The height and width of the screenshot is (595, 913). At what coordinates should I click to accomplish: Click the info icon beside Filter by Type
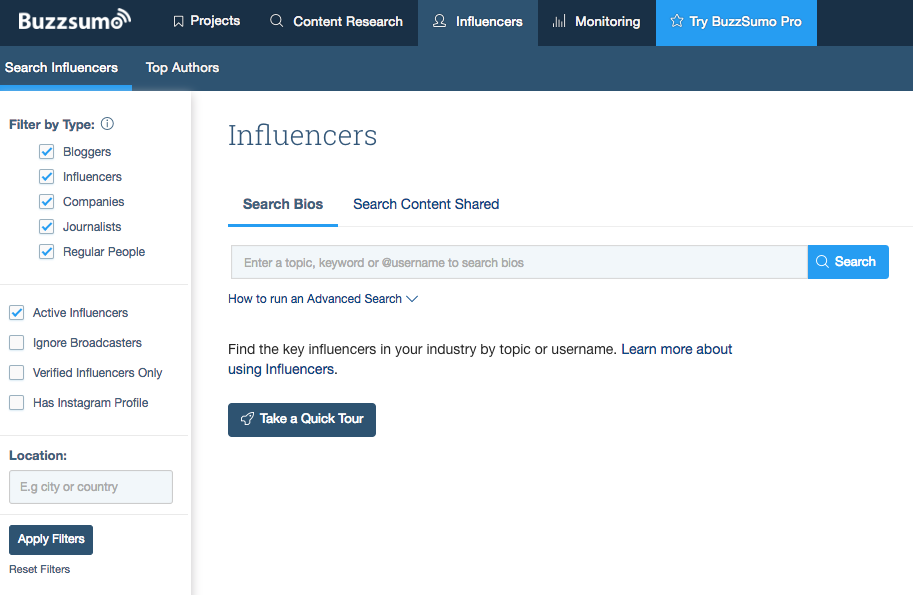click(107, 123)
